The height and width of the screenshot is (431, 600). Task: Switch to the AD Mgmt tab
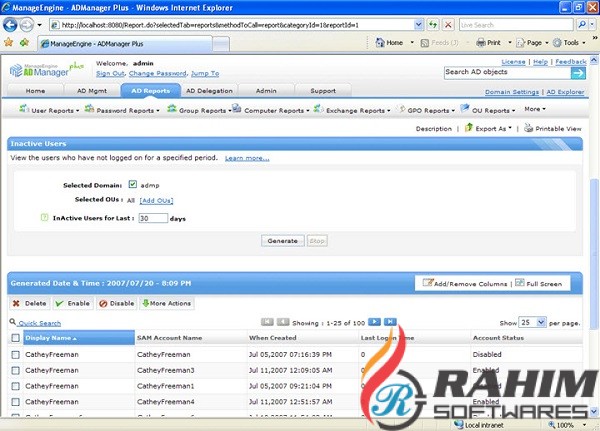point(92,91)
